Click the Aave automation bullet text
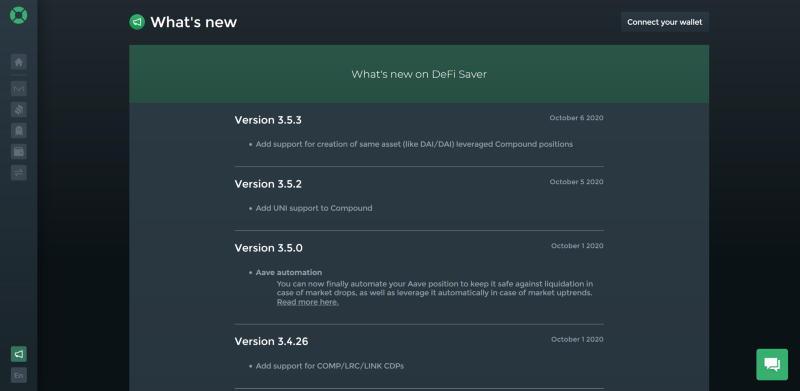The width and height of the screenshot is (800, 391). [x=289, y=273]
